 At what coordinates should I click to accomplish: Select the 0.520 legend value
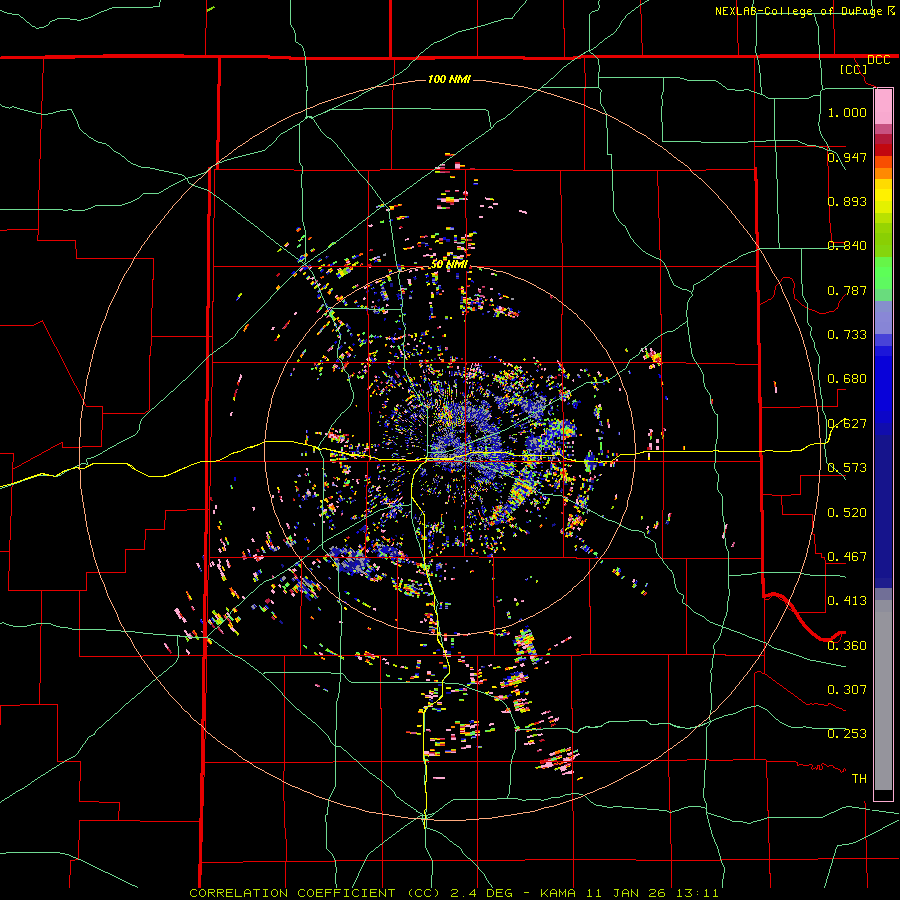click(x=847, y=513)
